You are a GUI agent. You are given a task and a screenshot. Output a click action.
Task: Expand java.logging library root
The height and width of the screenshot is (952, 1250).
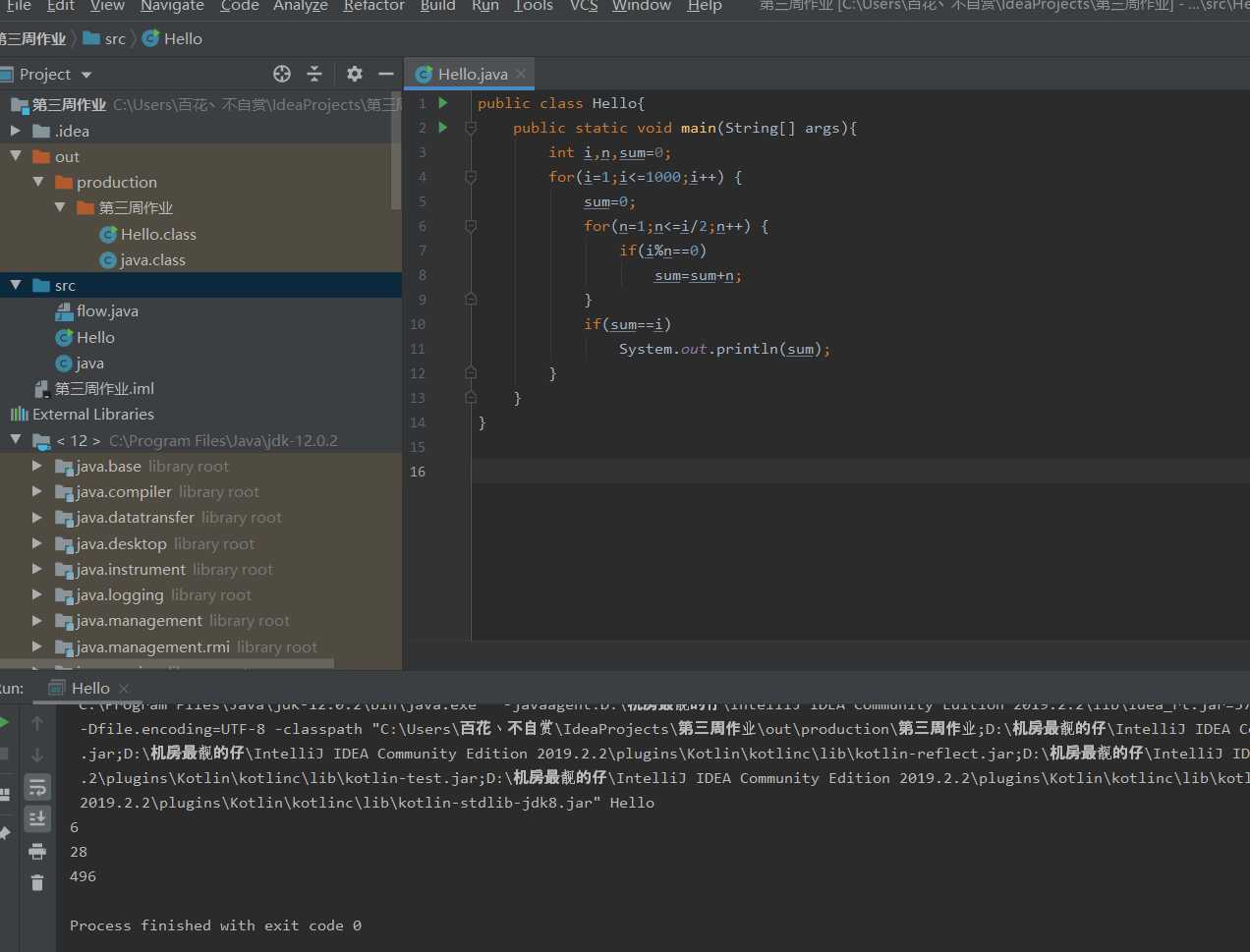37,594
